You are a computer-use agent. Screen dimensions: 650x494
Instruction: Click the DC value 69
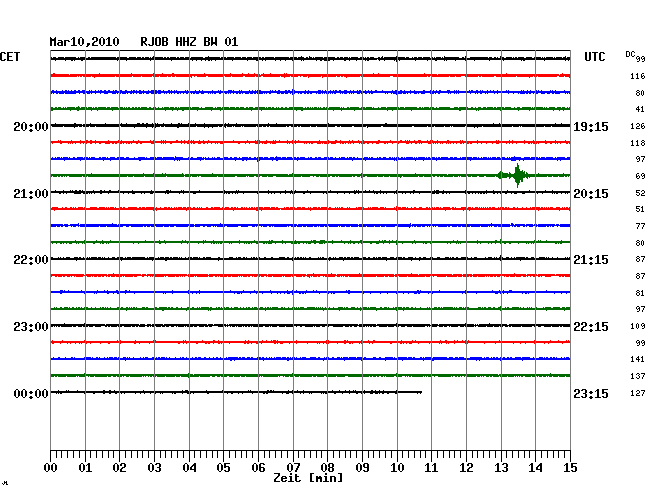(x=640, y=176)
